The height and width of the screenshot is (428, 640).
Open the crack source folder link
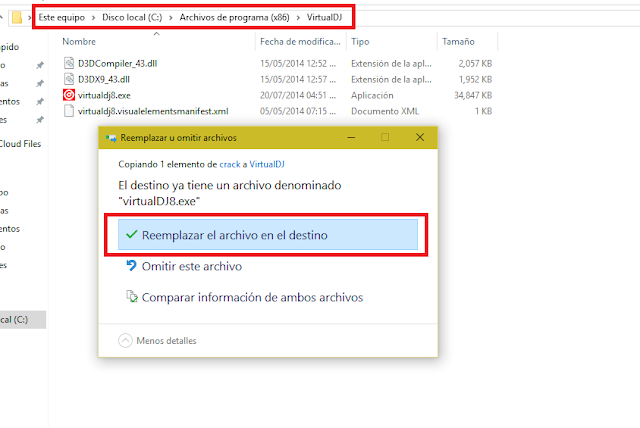(230, 164)
